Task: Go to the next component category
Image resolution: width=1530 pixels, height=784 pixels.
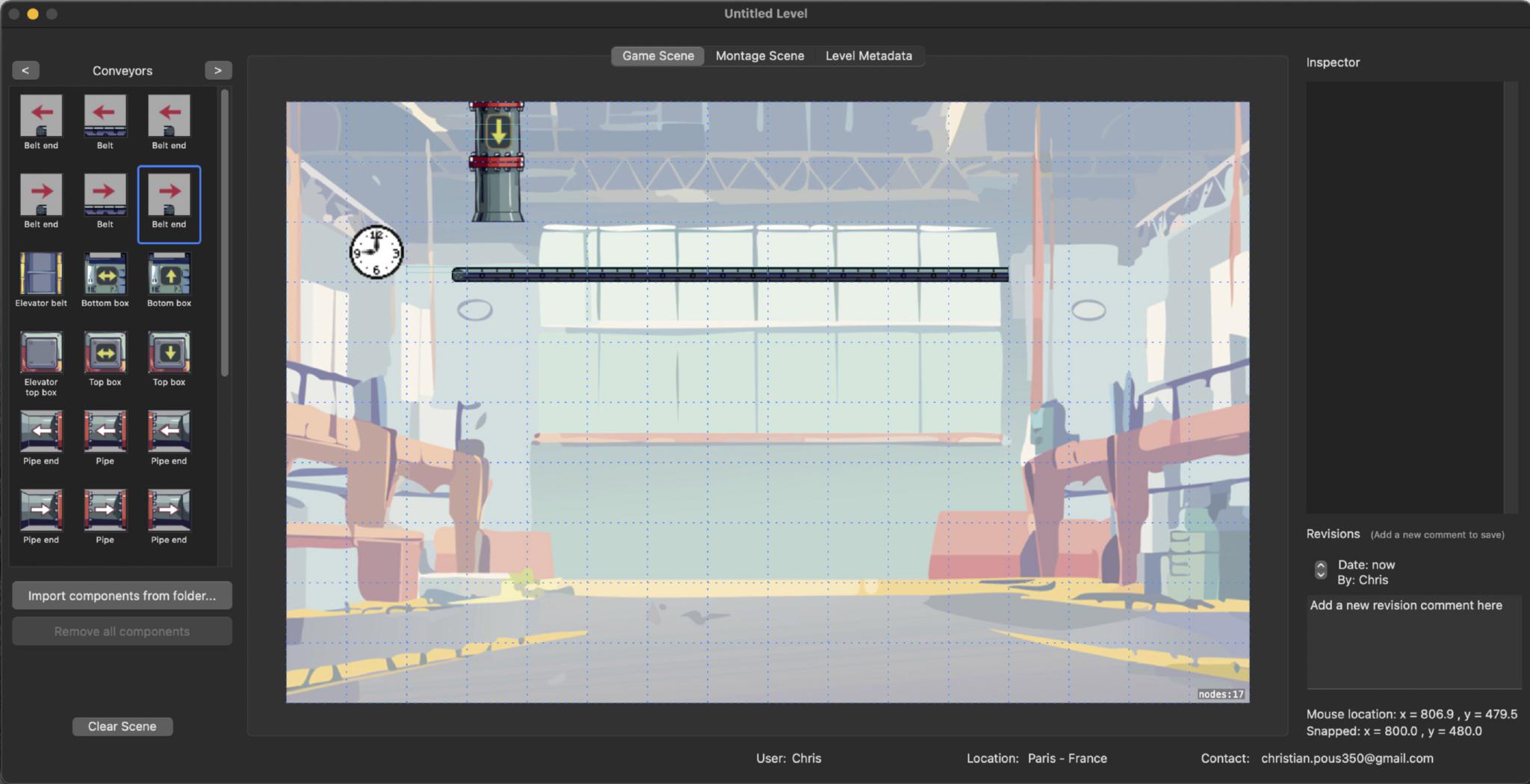Action: pos(218,70)
